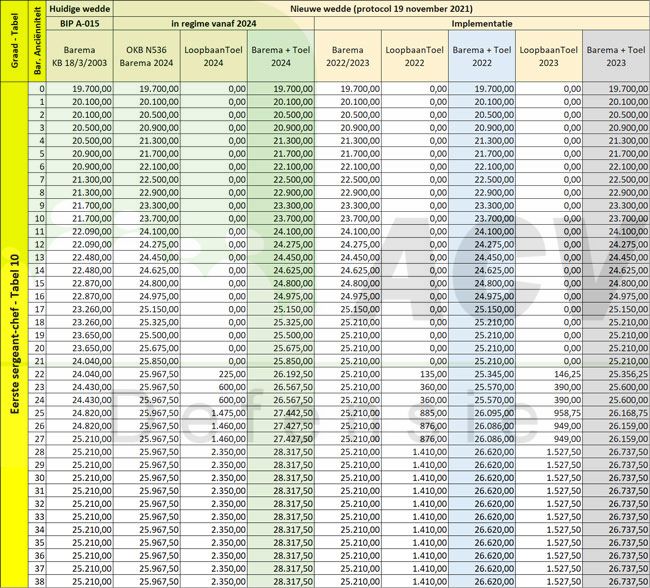Click the "Nieuwe wedde (protocol 19 november 2021)" header
Screen dimensions: 650x588
381,8
